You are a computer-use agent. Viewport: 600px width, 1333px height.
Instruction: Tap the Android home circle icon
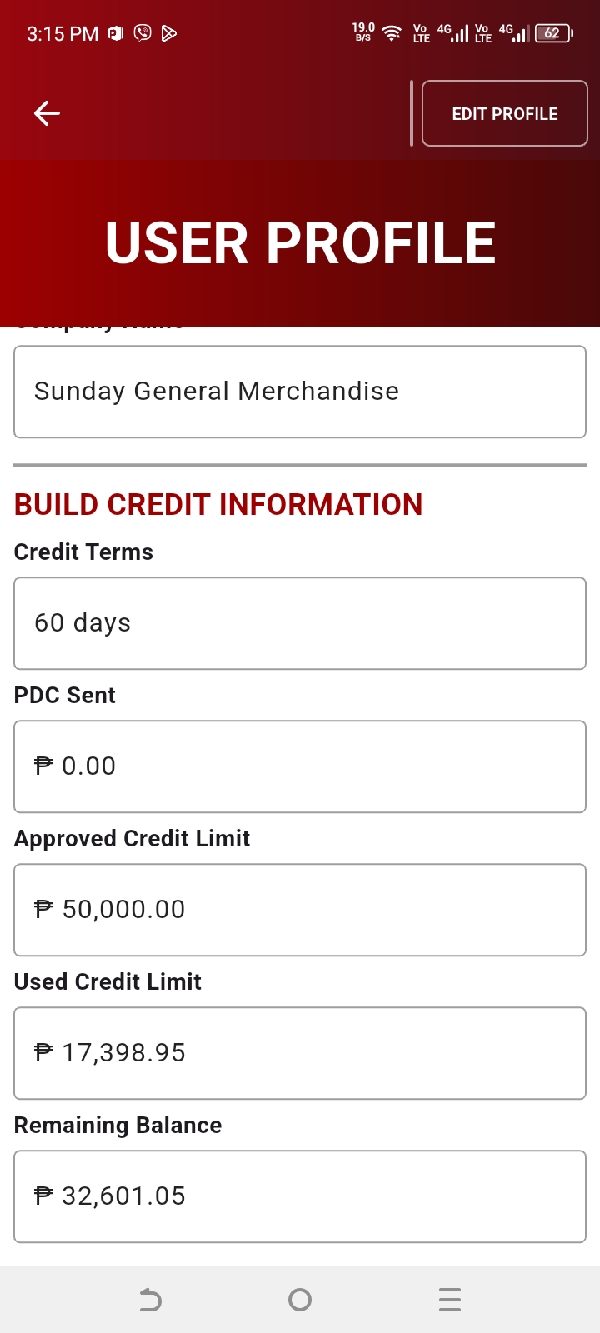(299, 1299)
